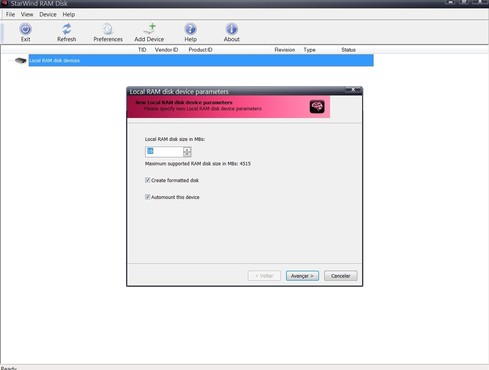This screenshot has width=489, height=370.
Task: Click the Revision column header
Action: [x=285, y=50]
